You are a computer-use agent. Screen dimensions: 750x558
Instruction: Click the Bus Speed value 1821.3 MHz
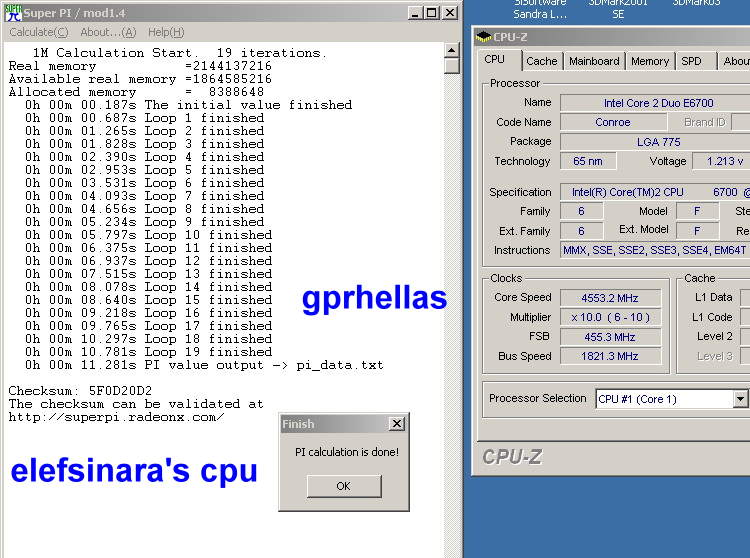coord(610,356)
